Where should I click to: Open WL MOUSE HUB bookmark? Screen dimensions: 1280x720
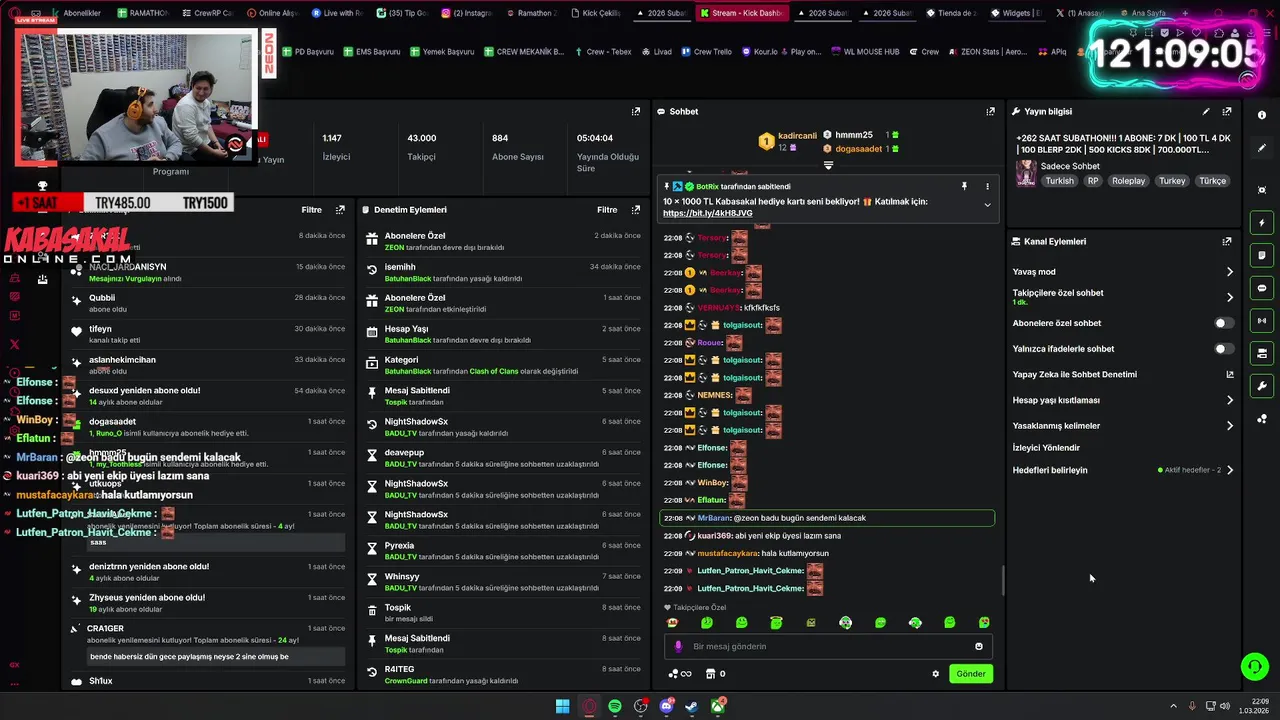[864, 52]
